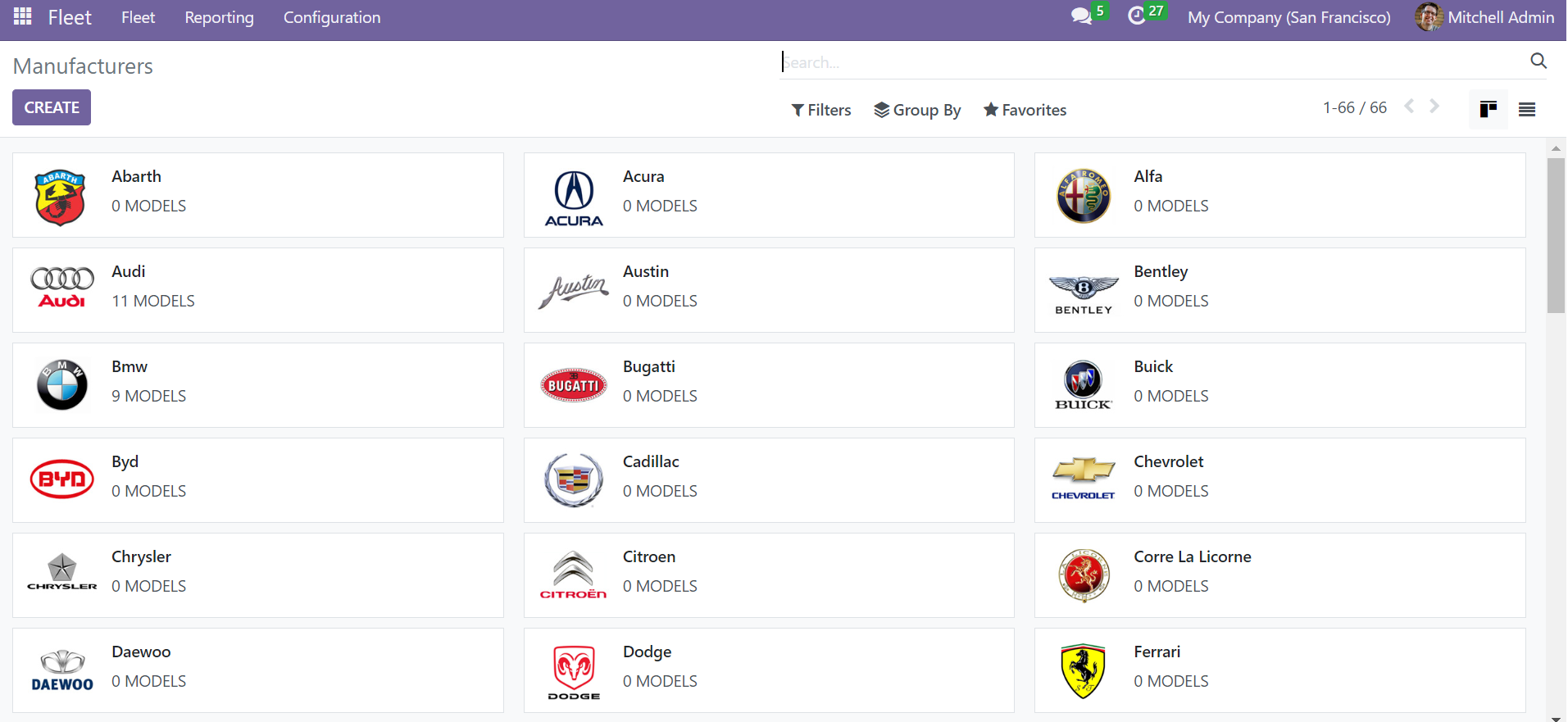Click the Manufacturers page heading
The height and width of the screenshot is (722, 1568).
[83, 66]
